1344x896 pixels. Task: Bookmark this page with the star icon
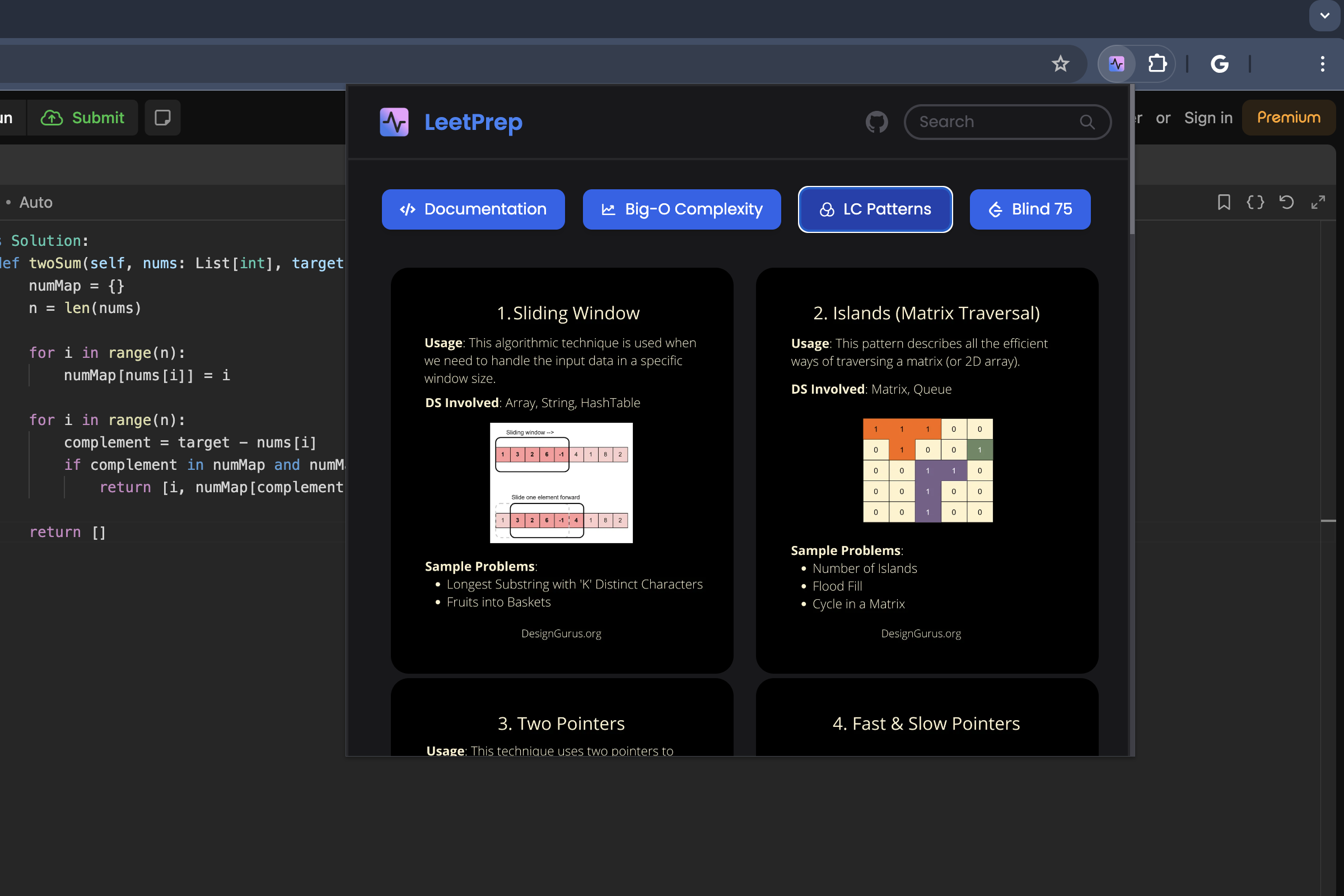pos(1060,63)
